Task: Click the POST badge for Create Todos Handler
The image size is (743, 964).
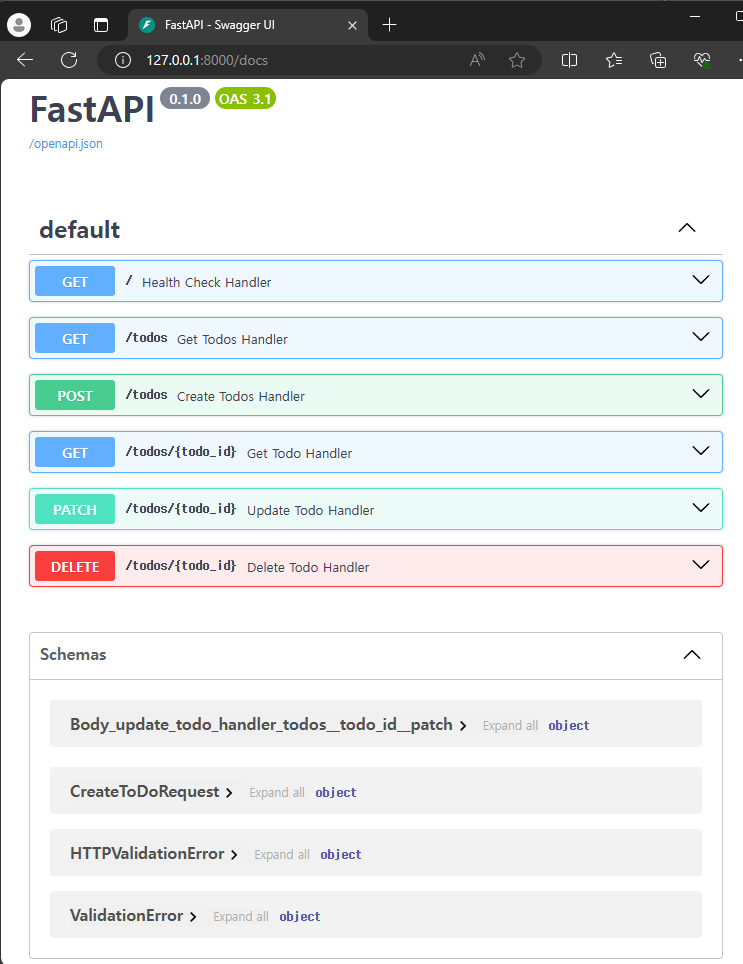Action: (75, 395)
